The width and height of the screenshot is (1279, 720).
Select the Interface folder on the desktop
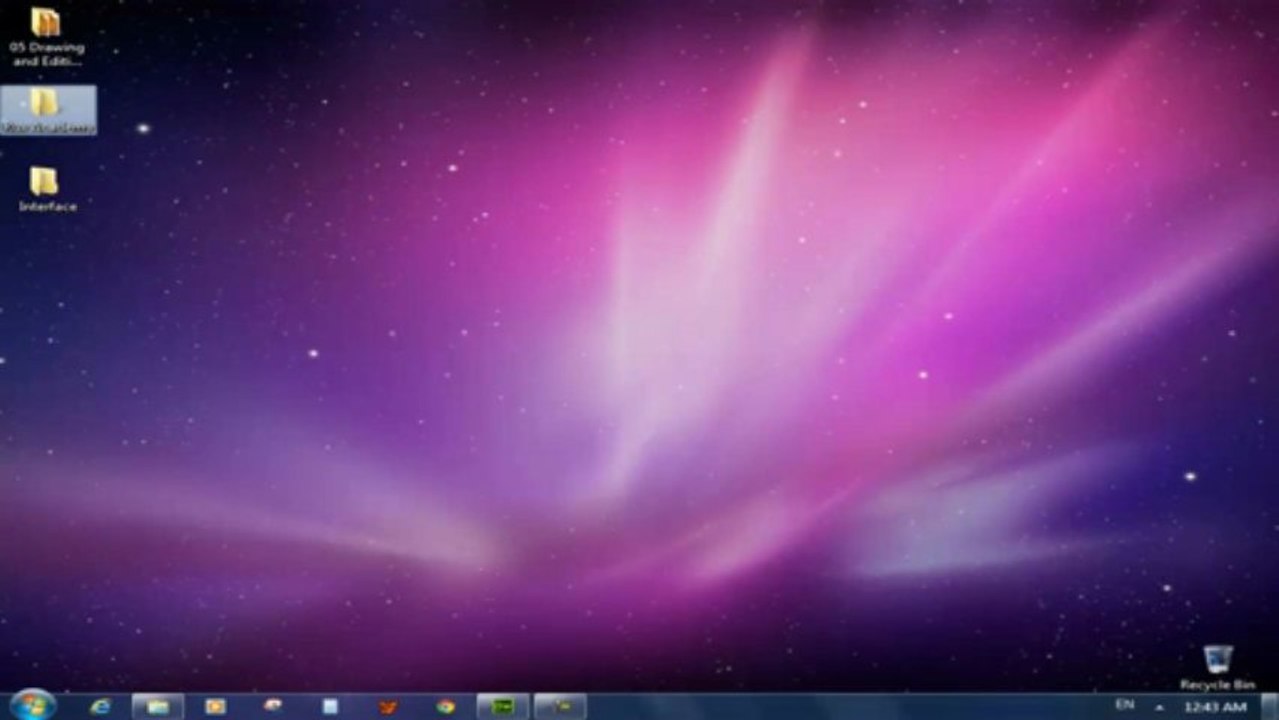(x=47, y=189)
